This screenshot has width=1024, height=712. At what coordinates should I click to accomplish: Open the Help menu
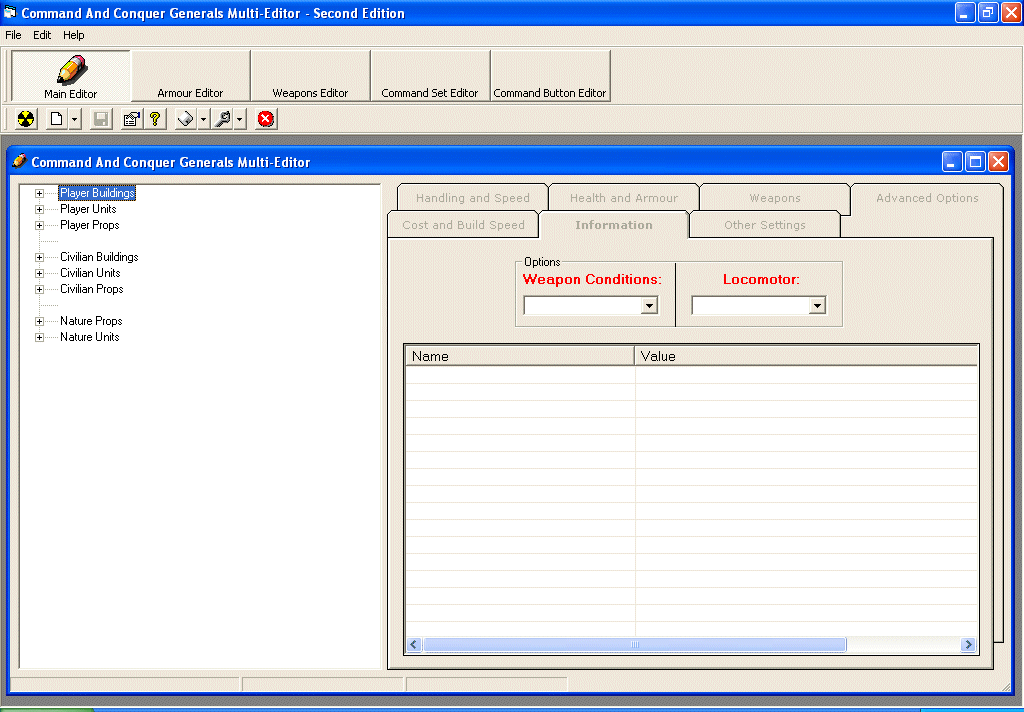coord(73,35)
